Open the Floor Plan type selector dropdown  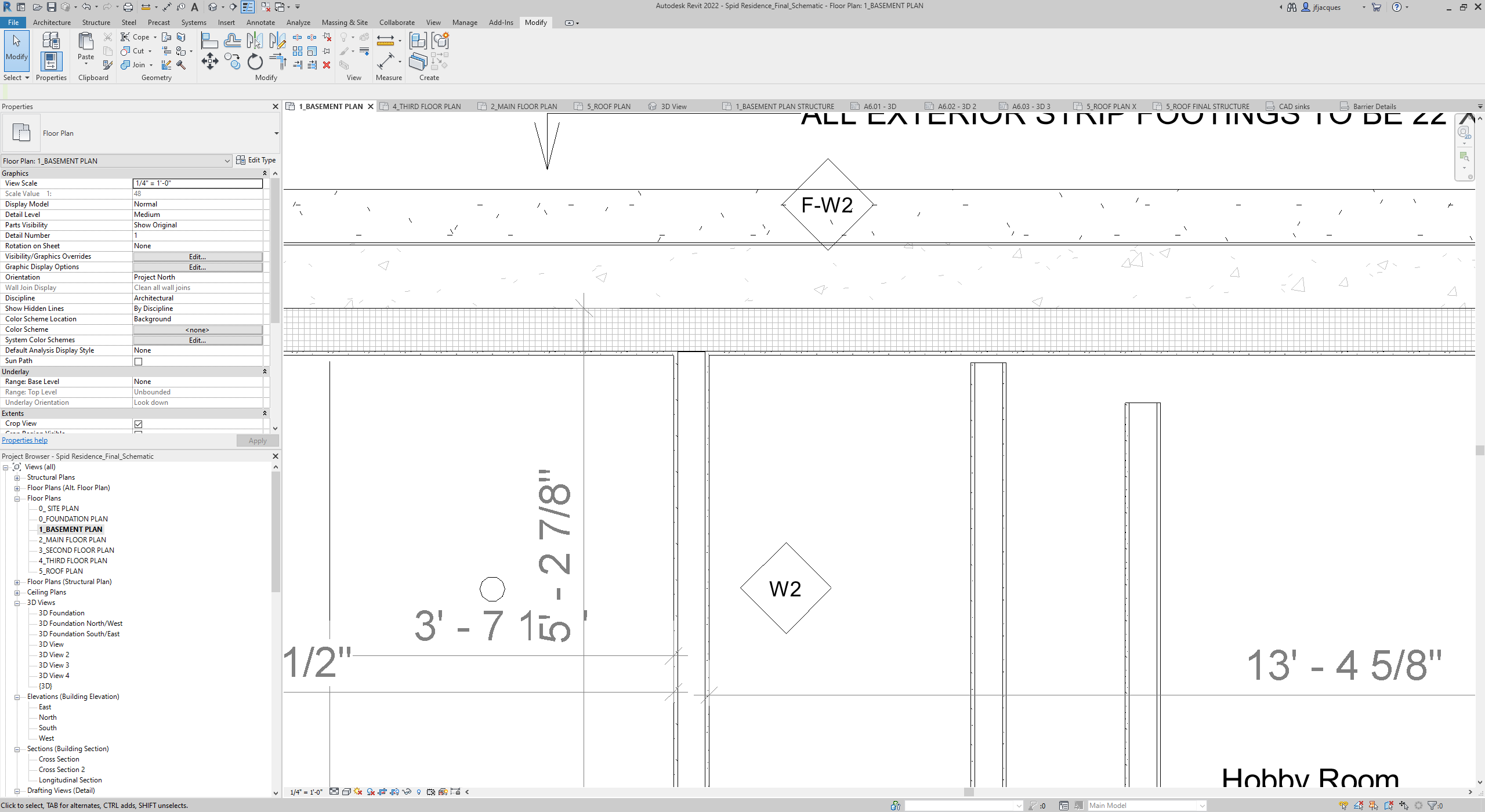276,133
